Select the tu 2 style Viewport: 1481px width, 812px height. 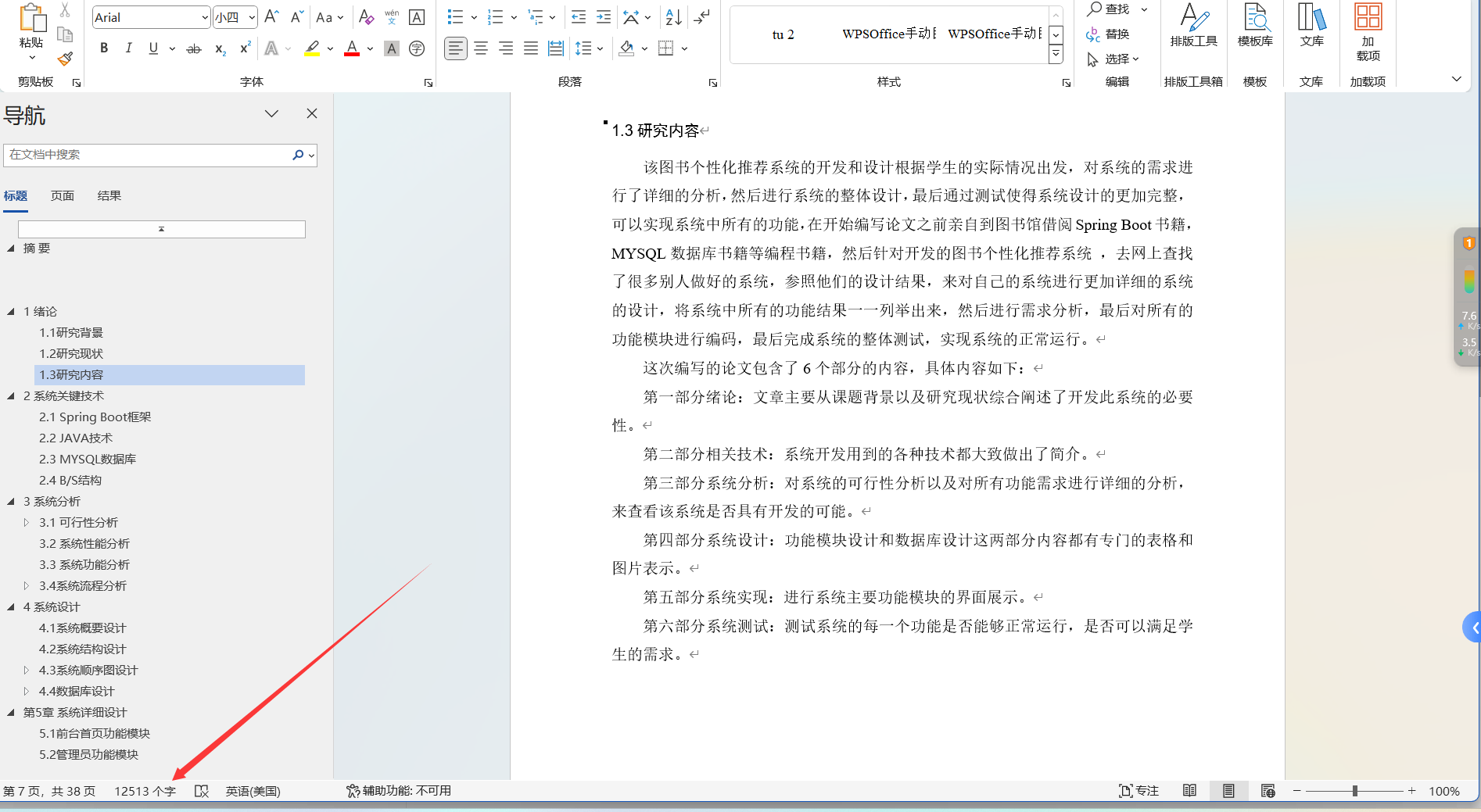pos(783,34)
